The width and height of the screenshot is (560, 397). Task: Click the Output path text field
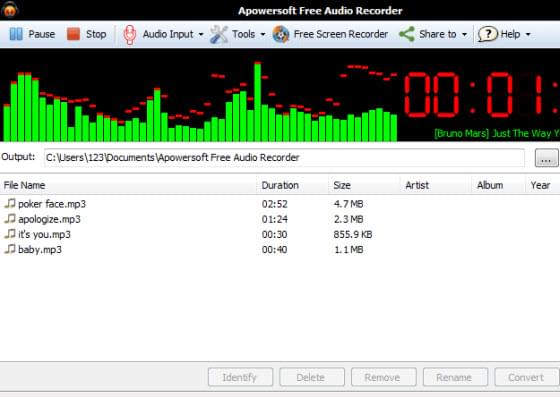284,158
